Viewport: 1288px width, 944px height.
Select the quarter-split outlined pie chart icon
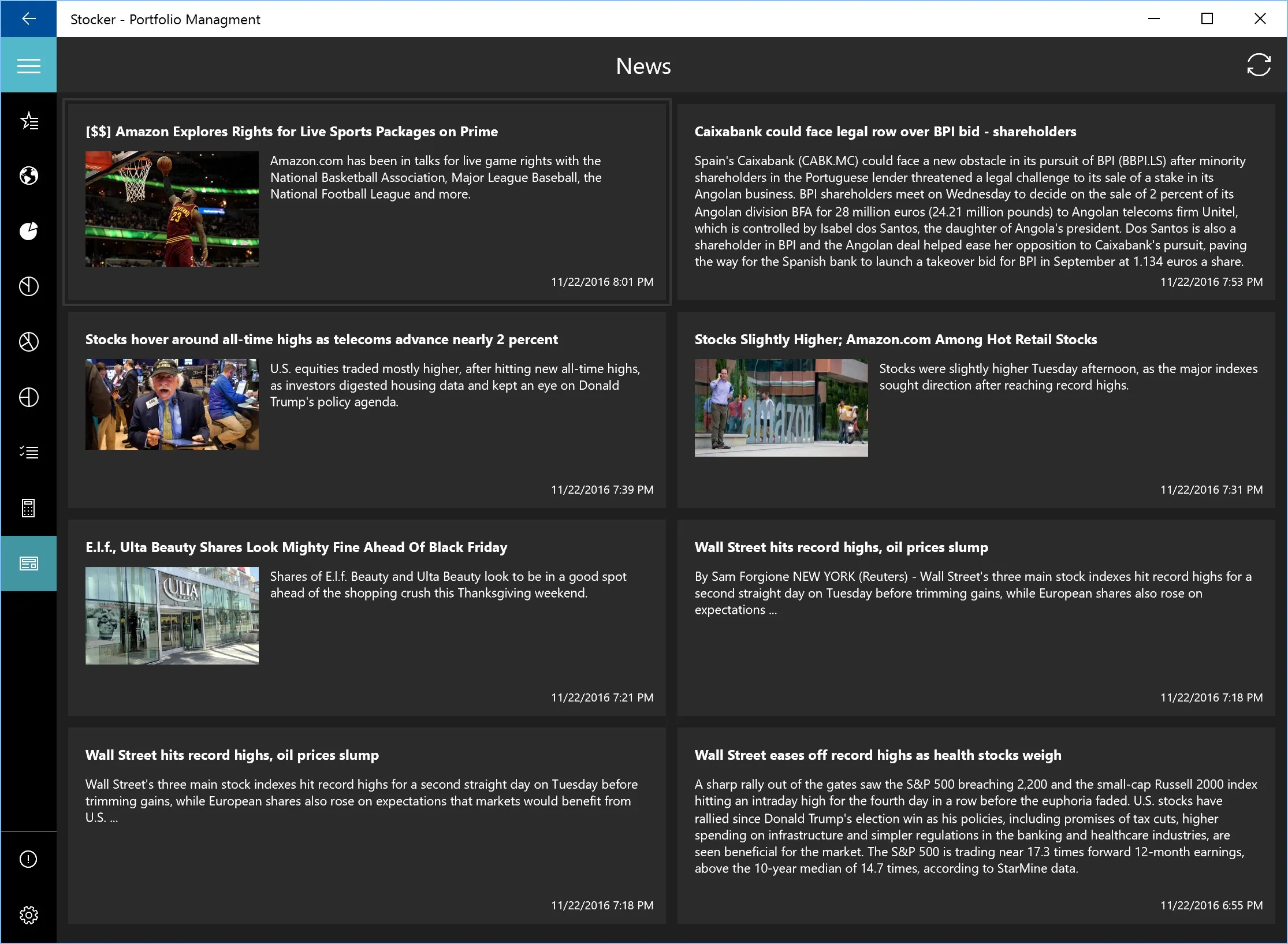tap(28, 397)
